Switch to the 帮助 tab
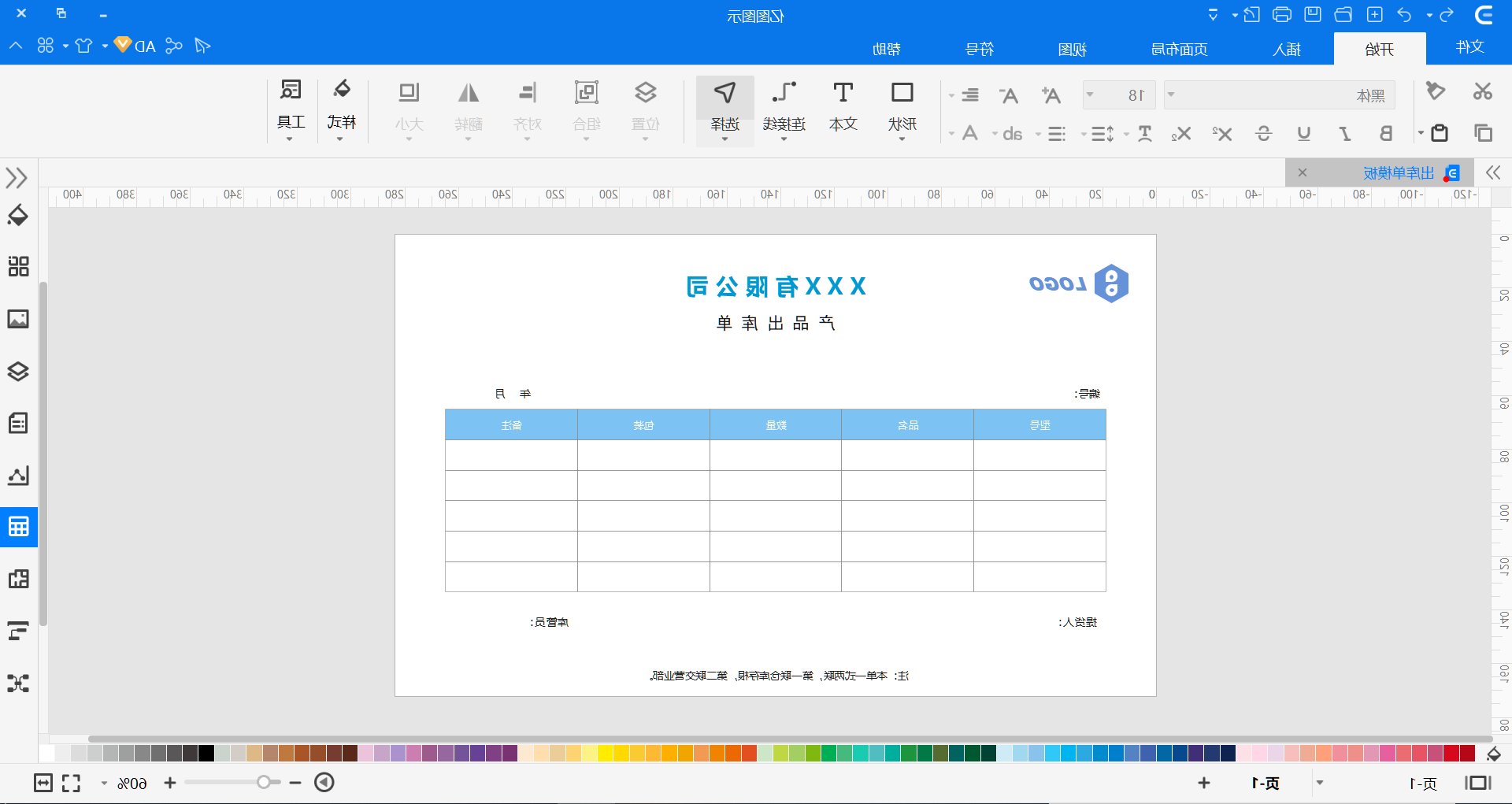Viewport: 1512px width, 804px height. [x=887, y=49]
